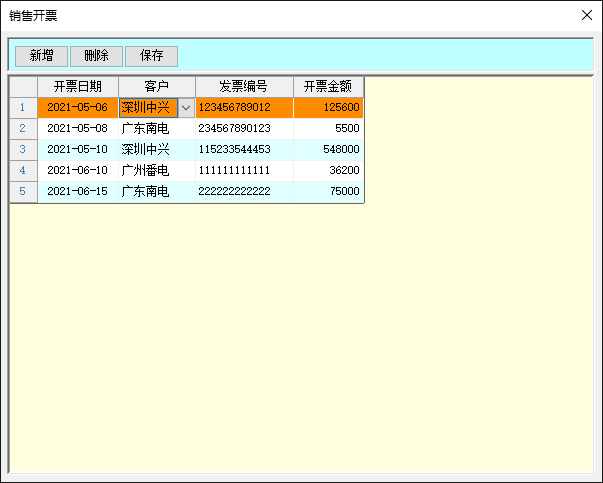Close the 销售开票 window
603x483 pixels.
click(x=587, y=15)
